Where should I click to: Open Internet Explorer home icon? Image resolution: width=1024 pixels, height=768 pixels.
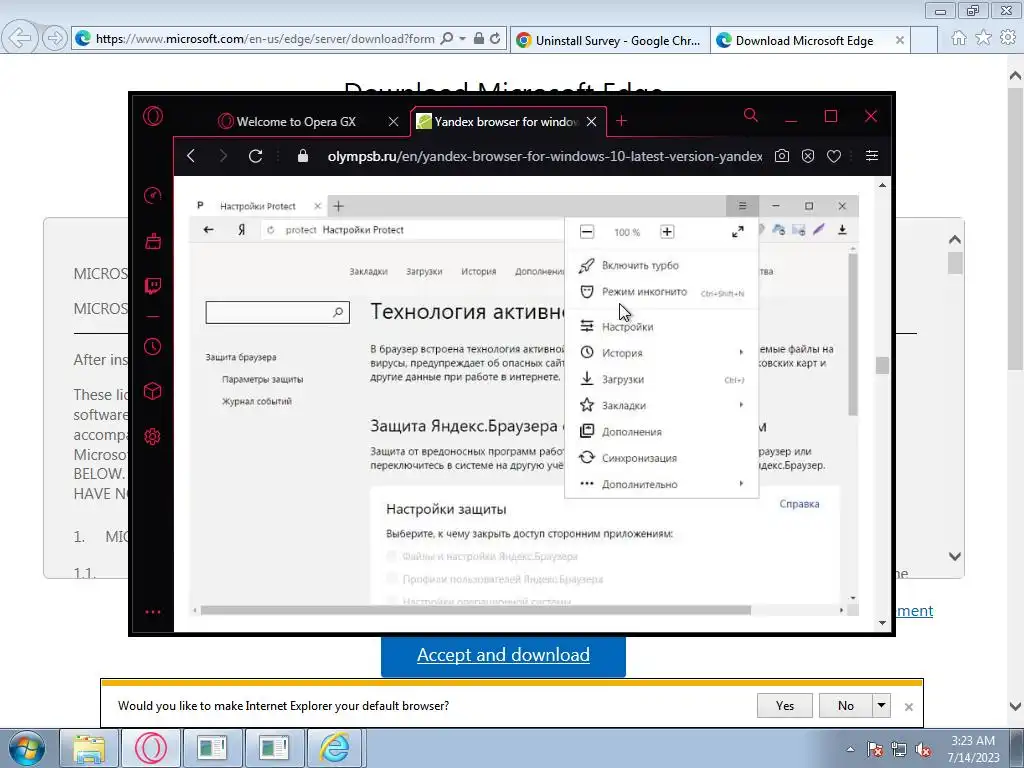[x=959, y=38]
